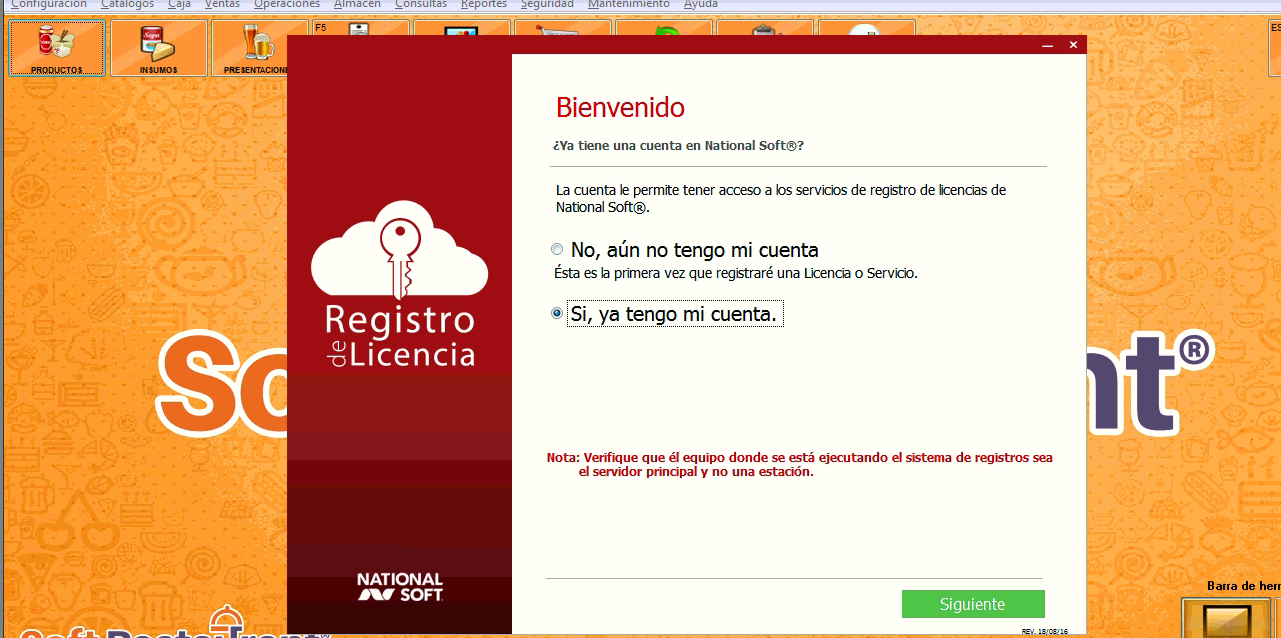Viewport: 1281px width, 638px height.
Task: Open the Consultas menu
Action: (421, 4)
